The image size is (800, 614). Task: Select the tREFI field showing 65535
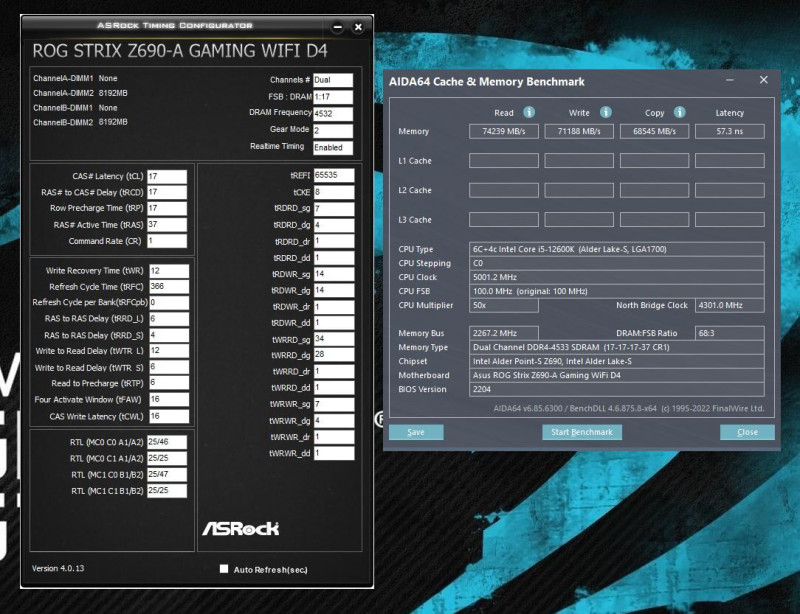pyautogui.click(x=334, y=176)
